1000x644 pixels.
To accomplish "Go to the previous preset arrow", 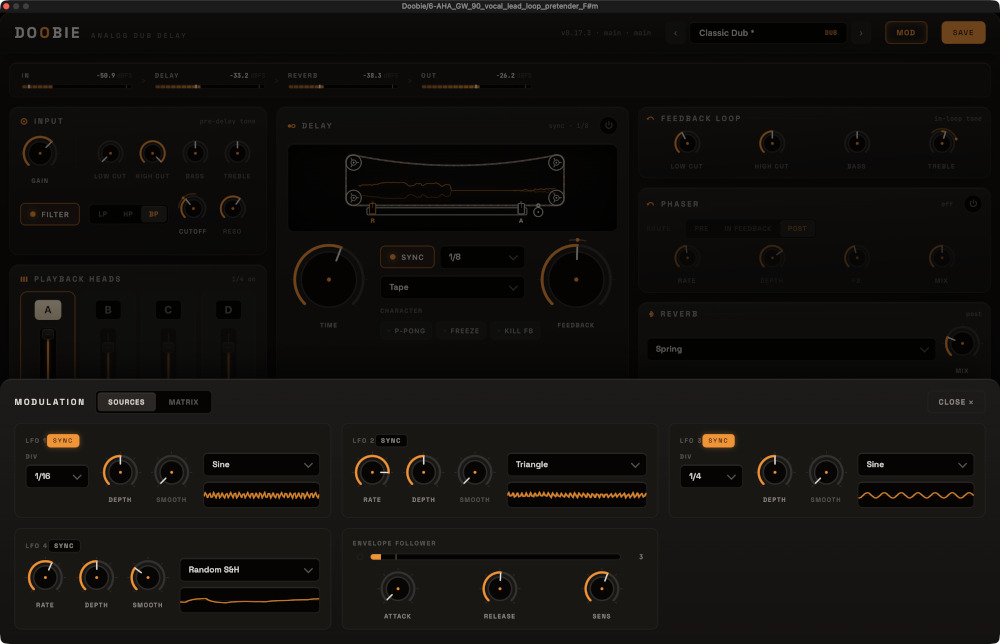I will coord(675,33).
